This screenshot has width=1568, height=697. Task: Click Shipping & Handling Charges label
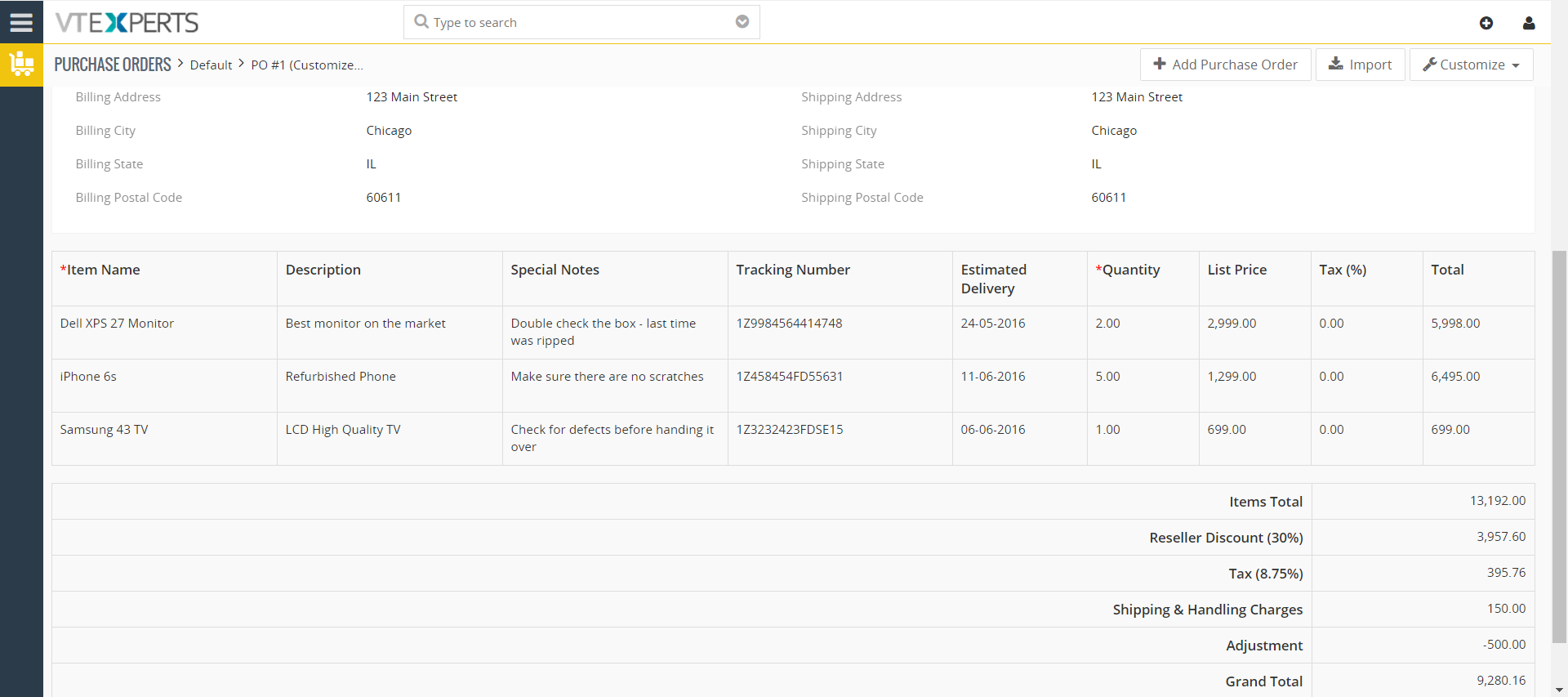click(1207, 610)
